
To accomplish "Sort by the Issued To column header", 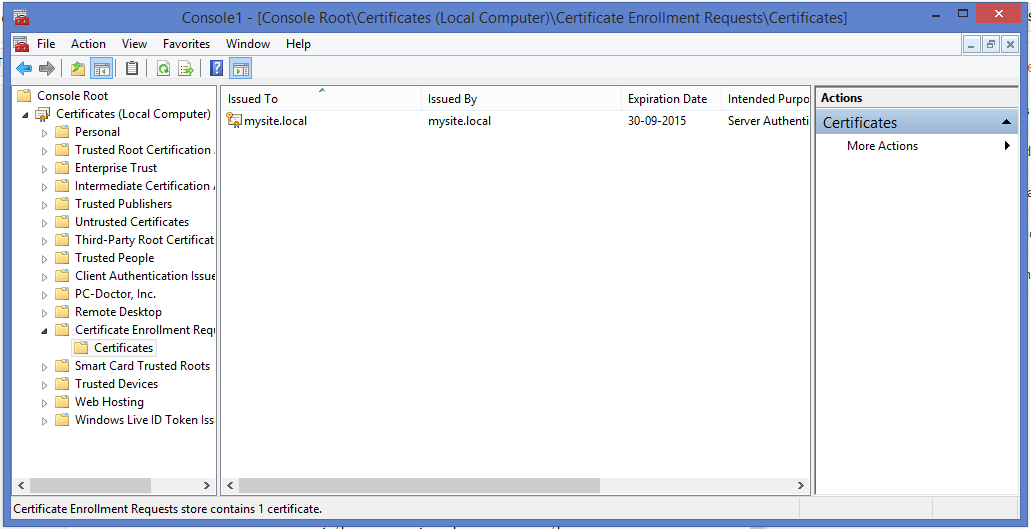I will (321, 99).
